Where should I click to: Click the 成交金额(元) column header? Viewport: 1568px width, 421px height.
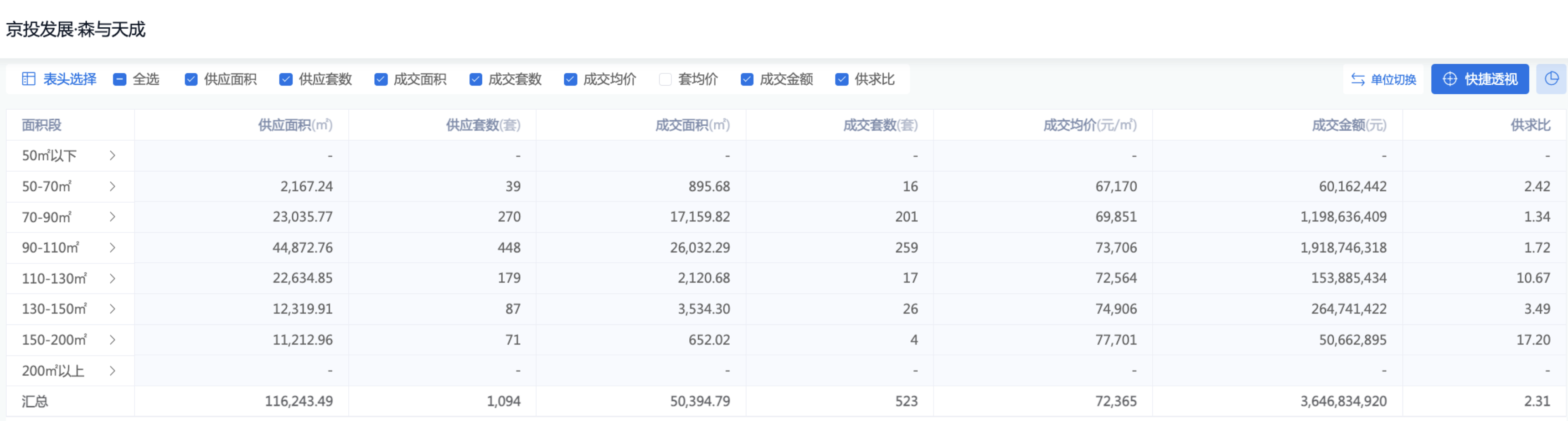[x=1348, y=125]
